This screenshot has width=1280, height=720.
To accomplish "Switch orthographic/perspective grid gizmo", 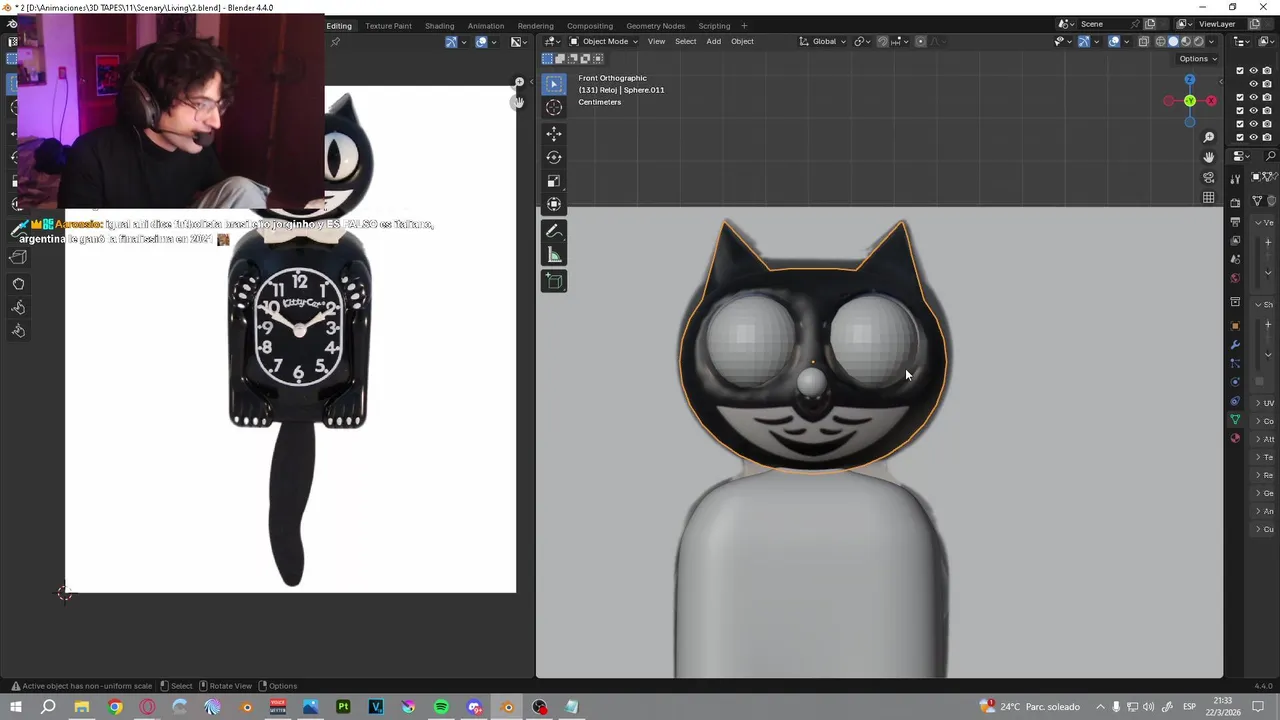I will coord(1208,197).
